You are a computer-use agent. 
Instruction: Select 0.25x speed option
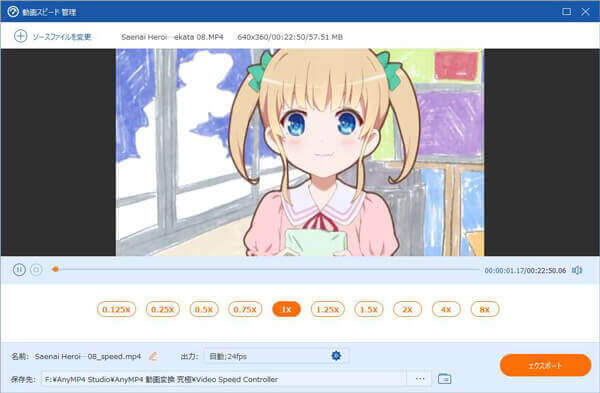click(163, 309)
